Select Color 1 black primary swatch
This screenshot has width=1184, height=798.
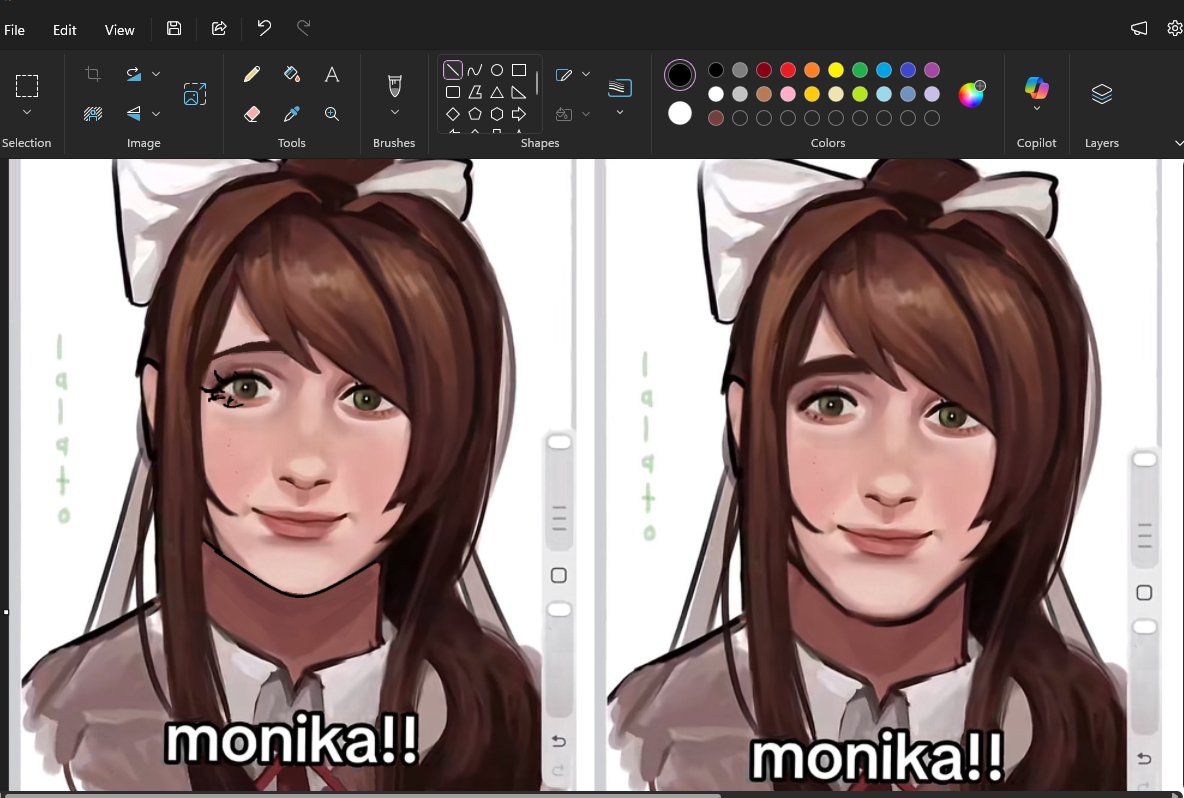click(680, 75)
